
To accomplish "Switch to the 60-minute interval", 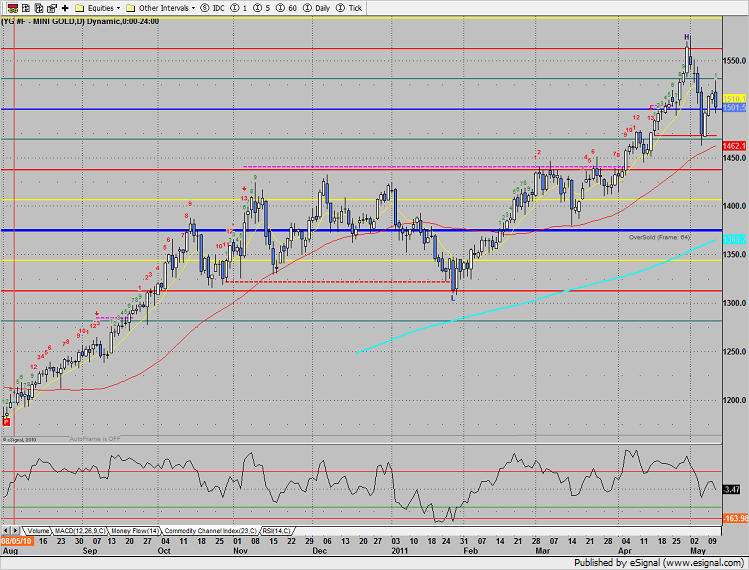I will point(286,8).
